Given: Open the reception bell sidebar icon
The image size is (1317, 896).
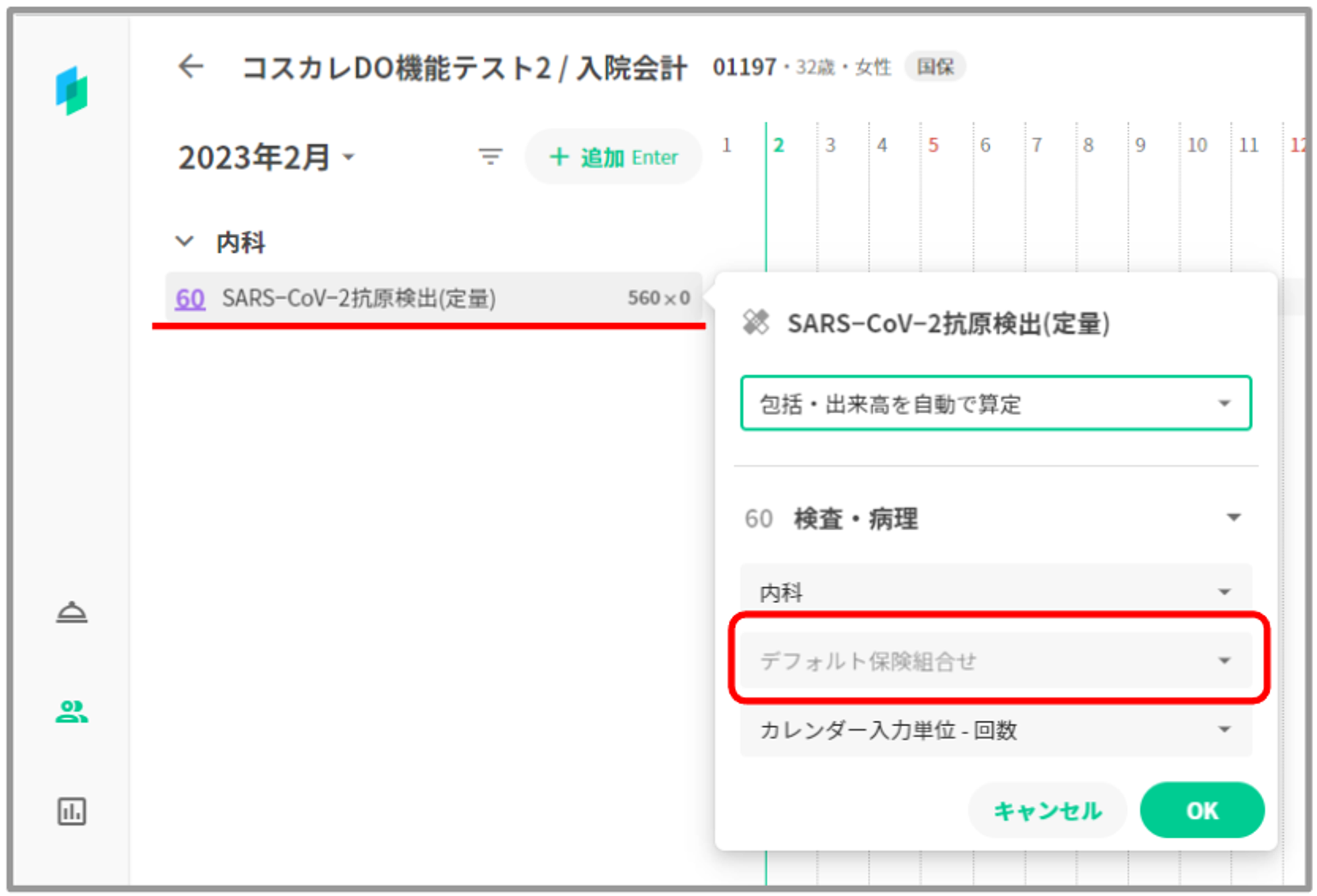Looking at the screenshot, I should coord(72,612).
